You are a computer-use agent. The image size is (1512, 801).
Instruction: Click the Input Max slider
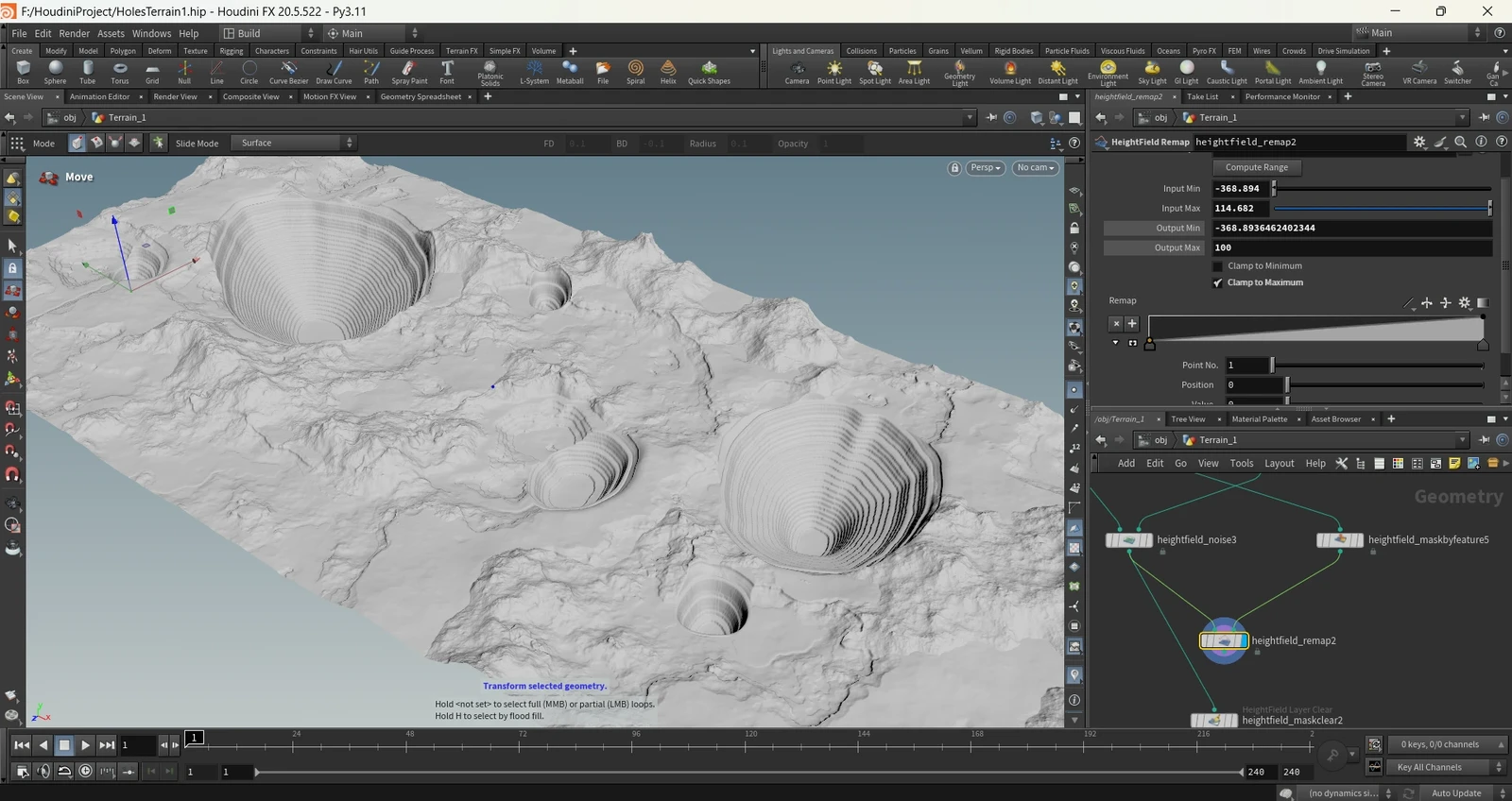1382,209
